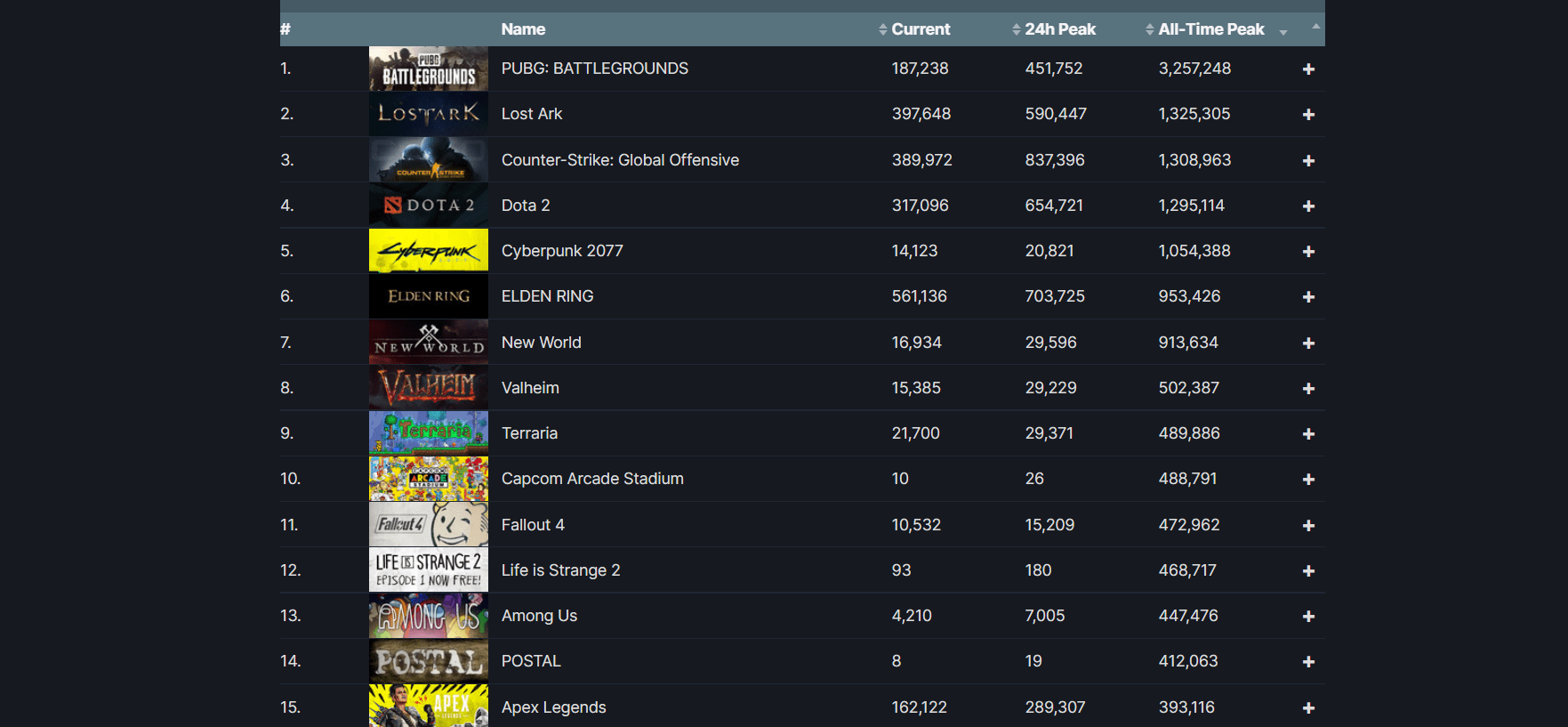Open Valheim game link
The height and width of the screenshot is (727, 1568).
coord(530,388)
